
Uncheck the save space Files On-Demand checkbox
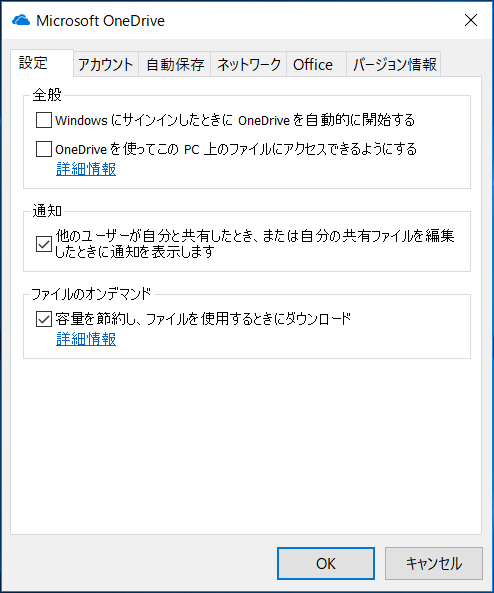click(x=44, y=319)
